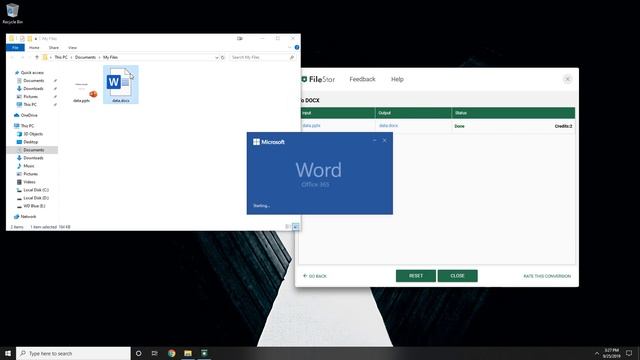Click the Output column header in FileStar

pos(413,113)
